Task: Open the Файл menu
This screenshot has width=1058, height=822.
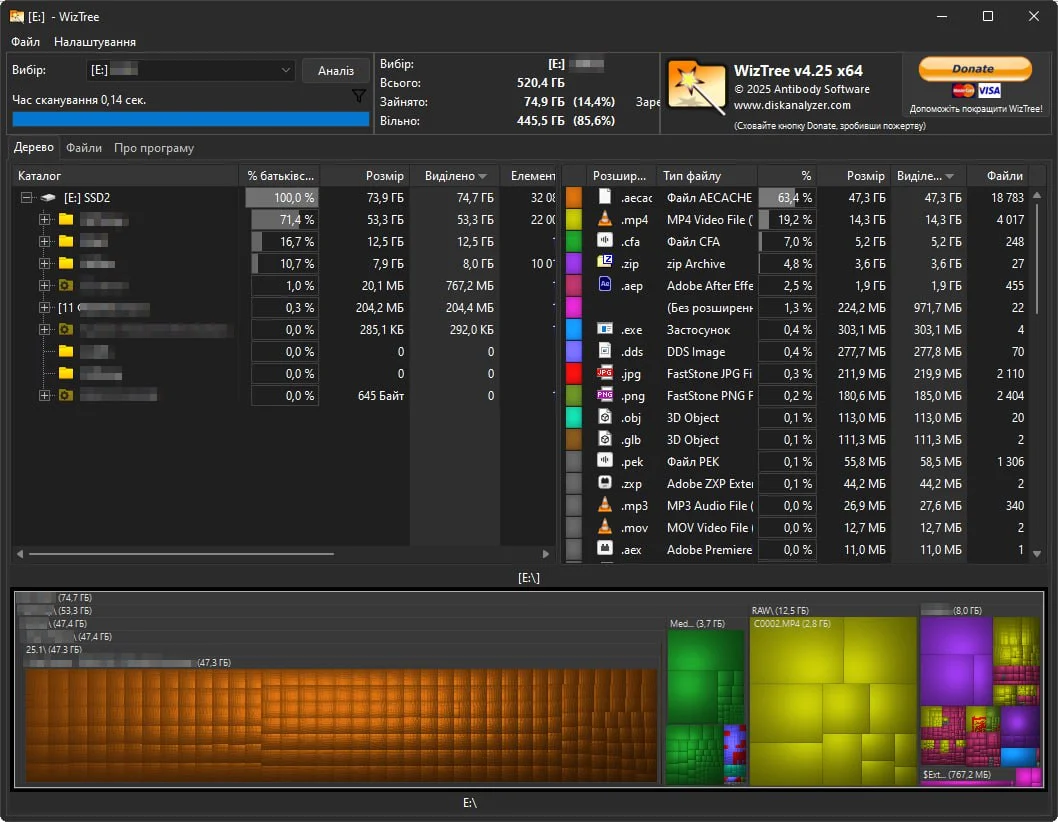Action: point(25,42)
